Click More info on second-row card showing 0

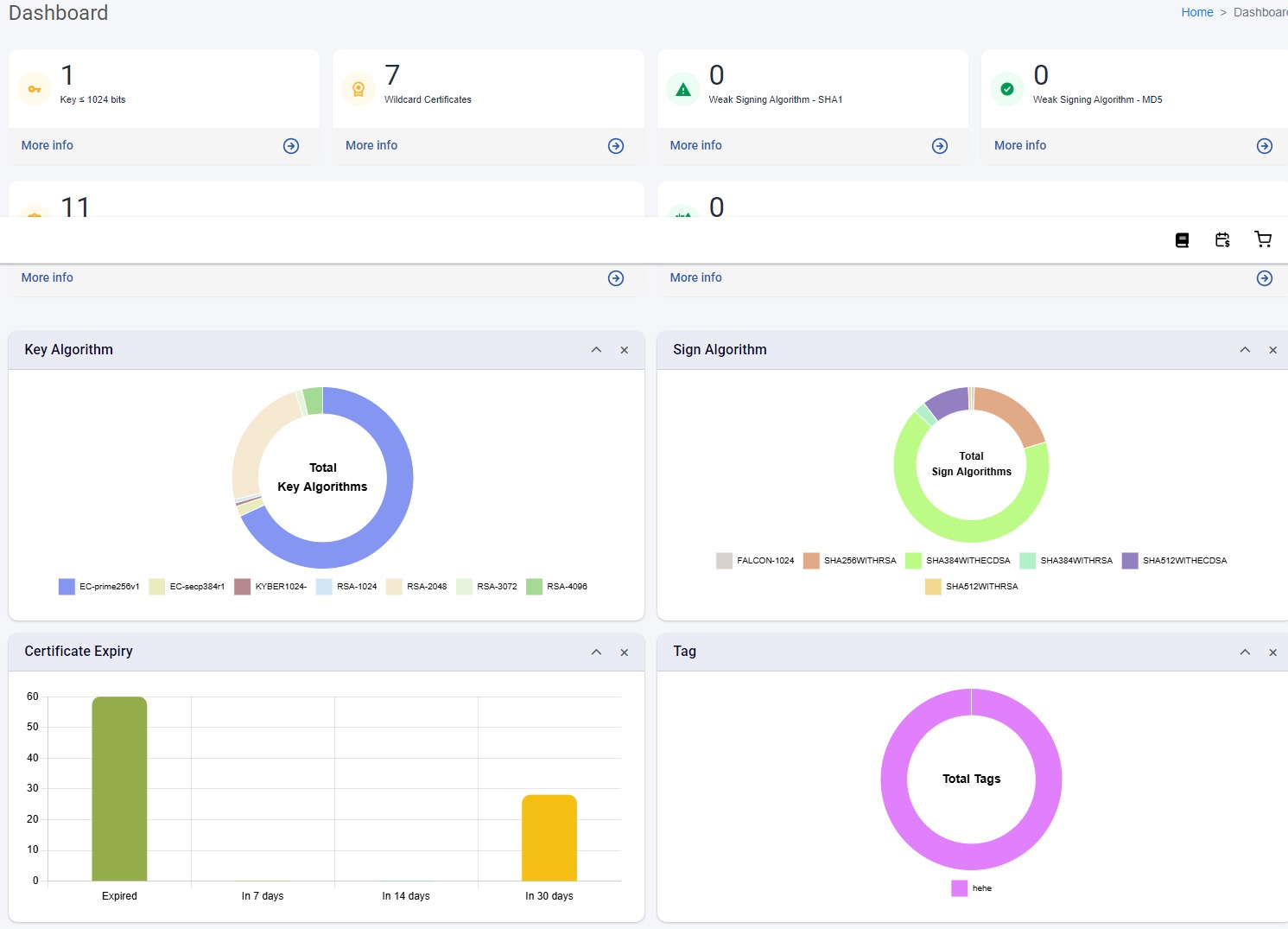click(x=696, y=277)
